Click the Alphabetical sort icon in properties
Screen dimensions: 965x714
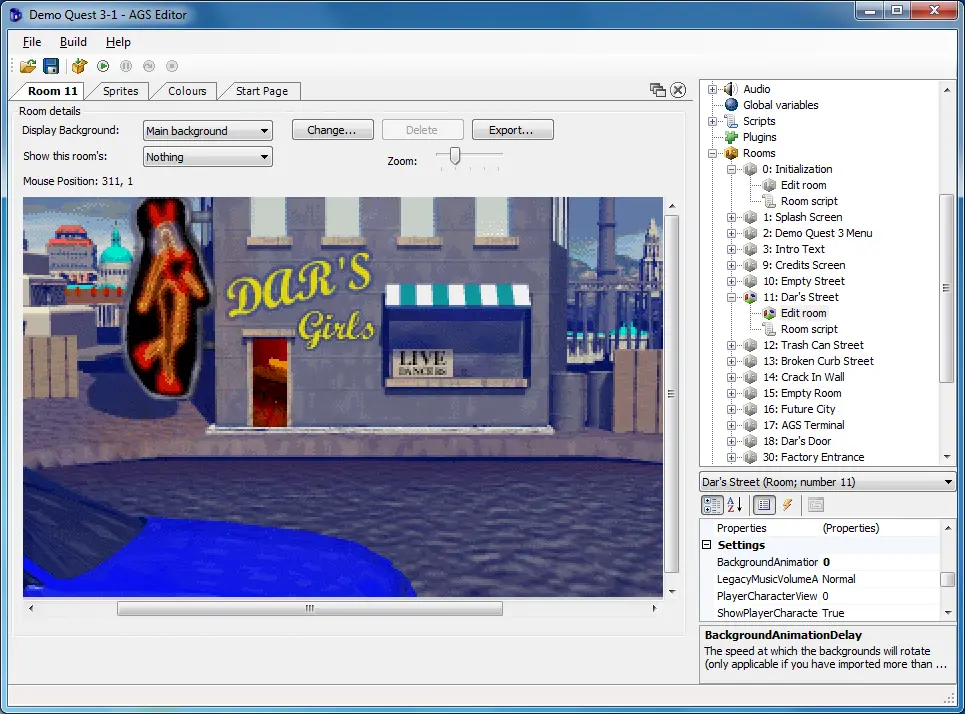(x=735, y=505)
